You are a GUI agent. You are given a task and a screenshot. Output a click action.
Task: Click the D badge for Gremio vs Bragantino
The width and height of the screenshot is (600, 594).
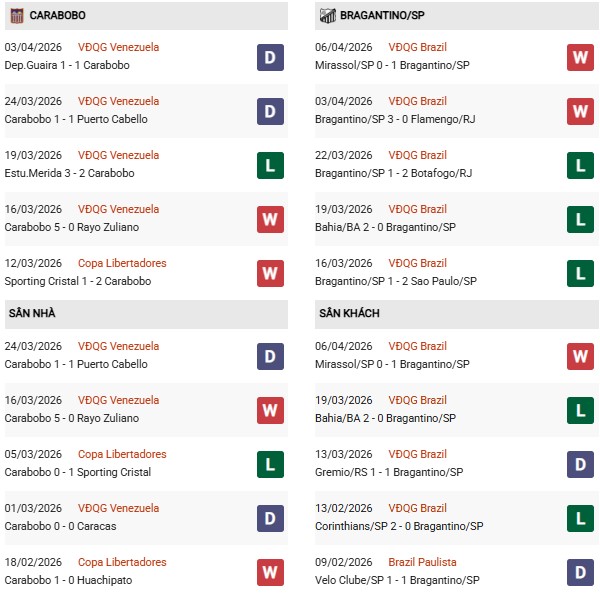tap(580, 464)
